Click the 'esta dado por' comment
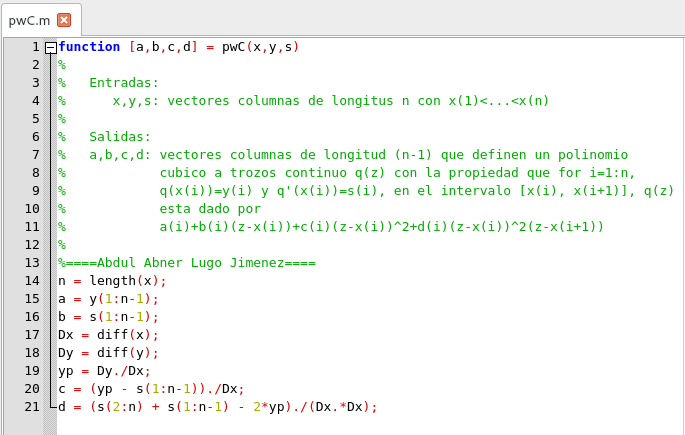 [210, 209]
